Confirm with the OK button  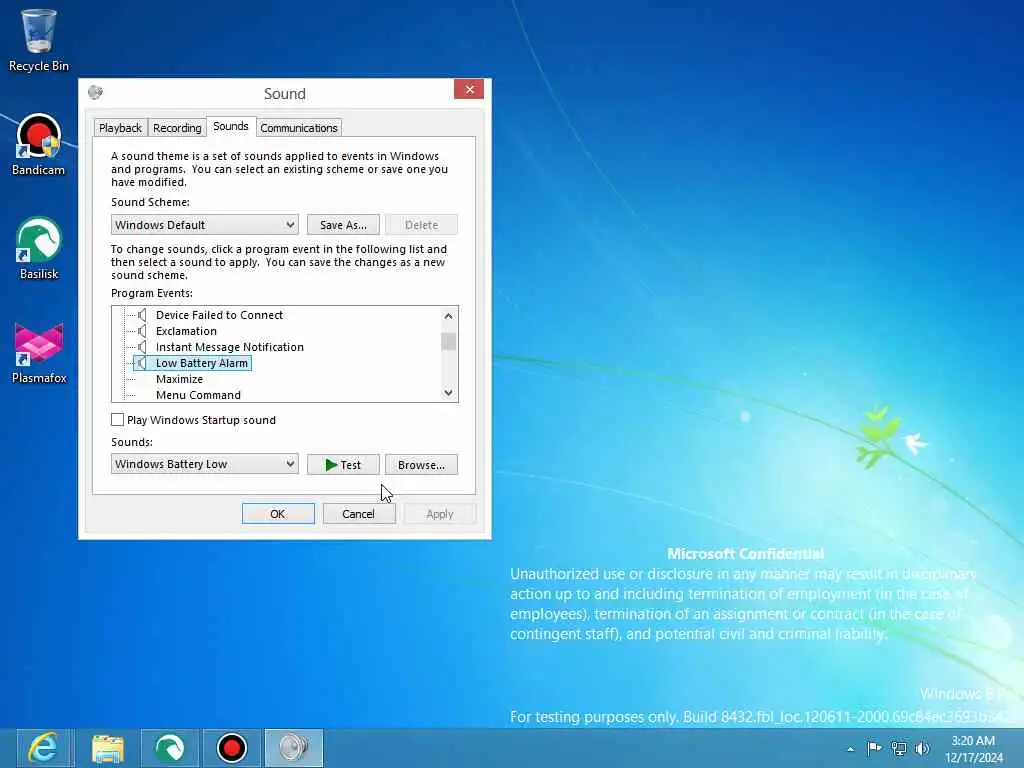tap(278, 514)
